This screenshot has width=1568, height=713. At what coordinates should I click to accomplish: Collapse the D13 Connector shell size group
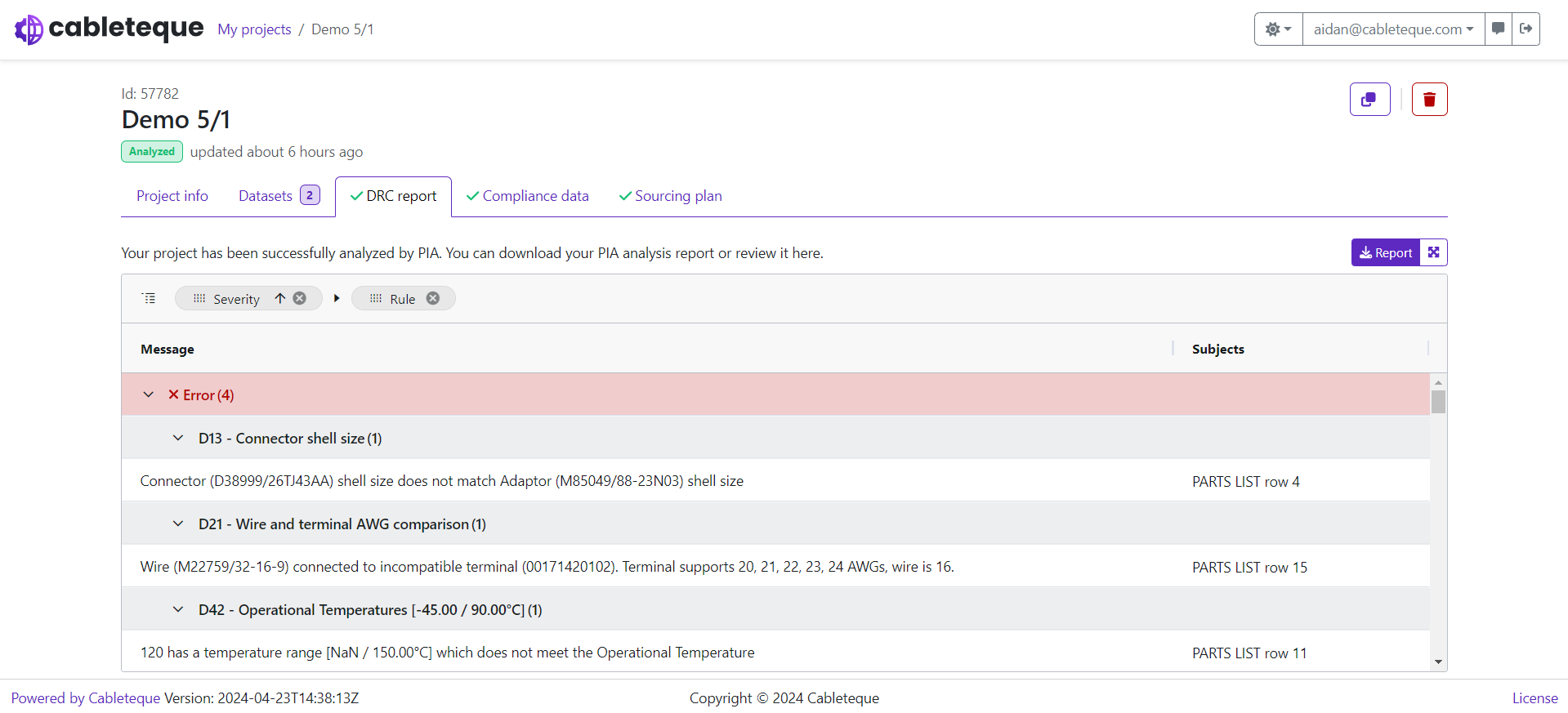178,438
